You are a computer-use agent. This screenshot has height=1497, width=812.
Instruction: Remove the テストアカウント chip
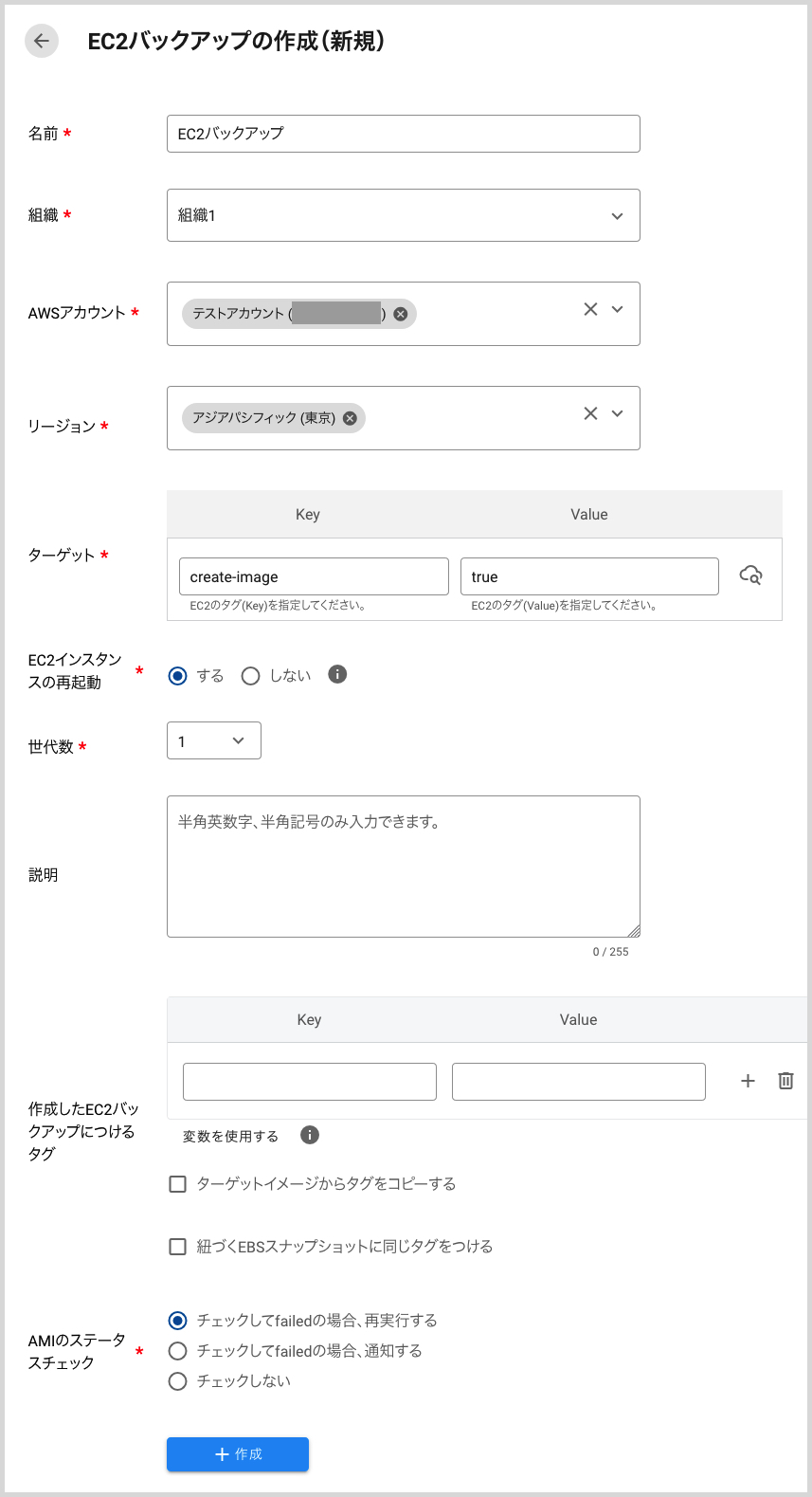(x=401, y=314)
